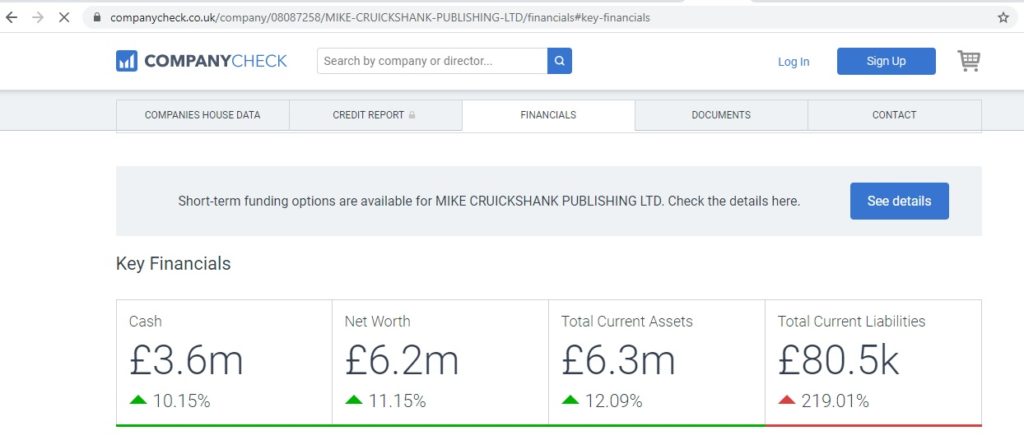Open Companies House Data tab

point(202,115)
